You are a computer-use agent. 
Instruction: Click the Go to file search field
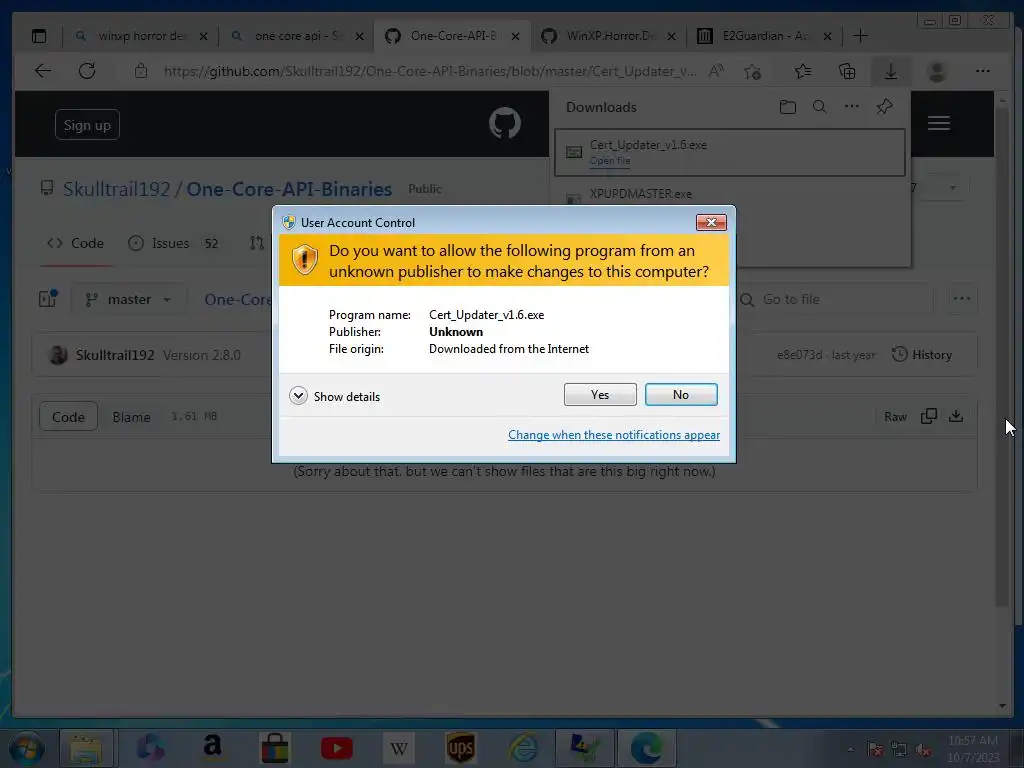point(835,299)
